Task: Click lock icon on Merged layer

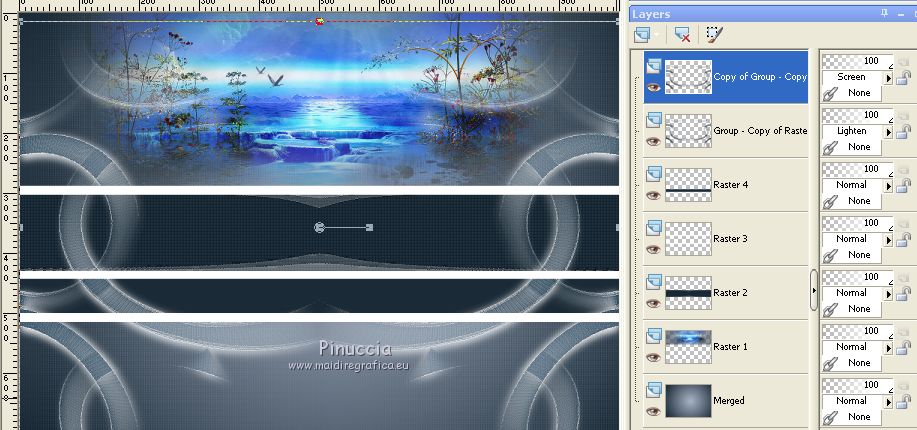Action: tap(904, 401)
